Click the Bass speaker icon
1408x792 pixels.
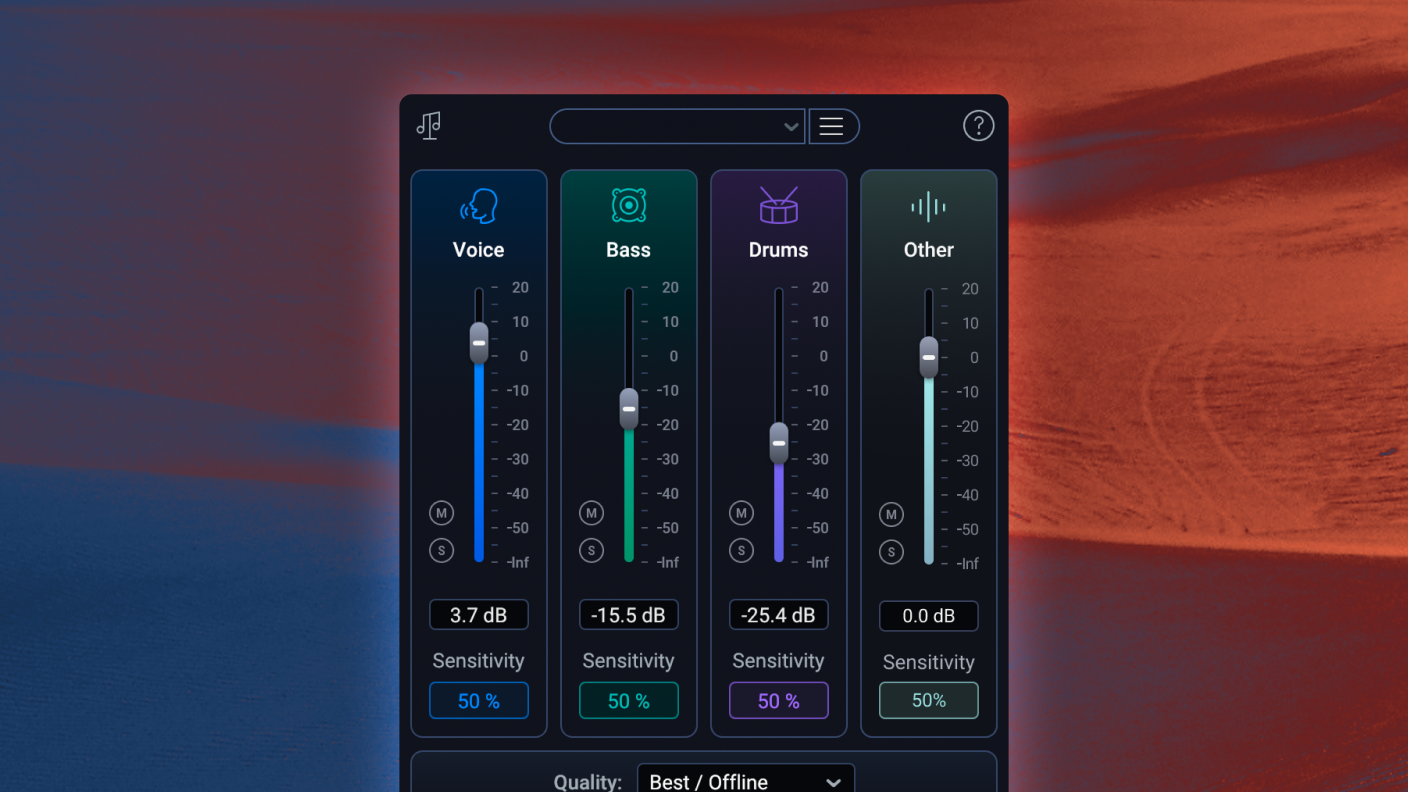pyautogui.click(x=629, y=206)
